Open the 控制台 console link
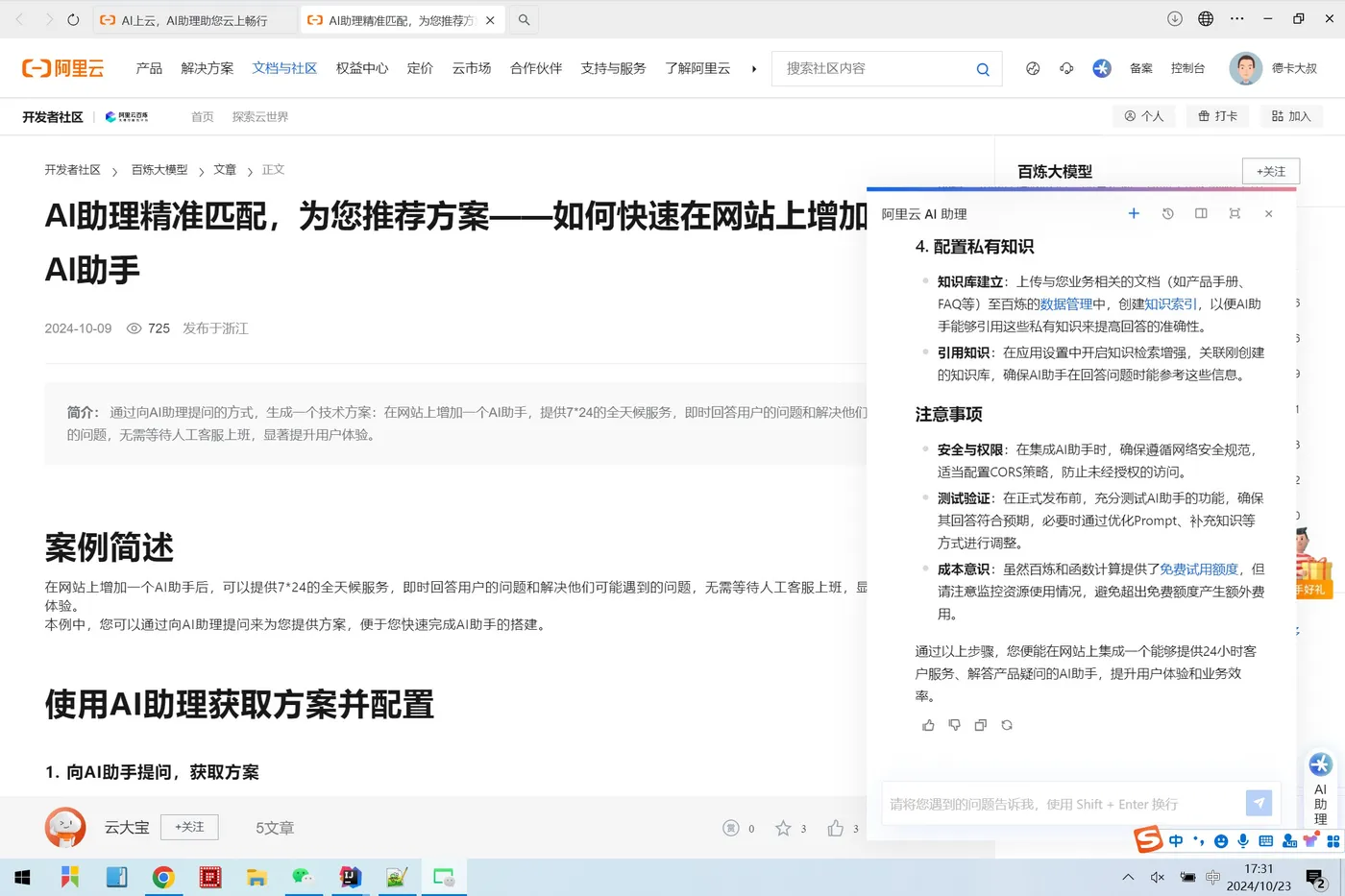This screenshot has width=1345, height=896. tap(1187, 68)
